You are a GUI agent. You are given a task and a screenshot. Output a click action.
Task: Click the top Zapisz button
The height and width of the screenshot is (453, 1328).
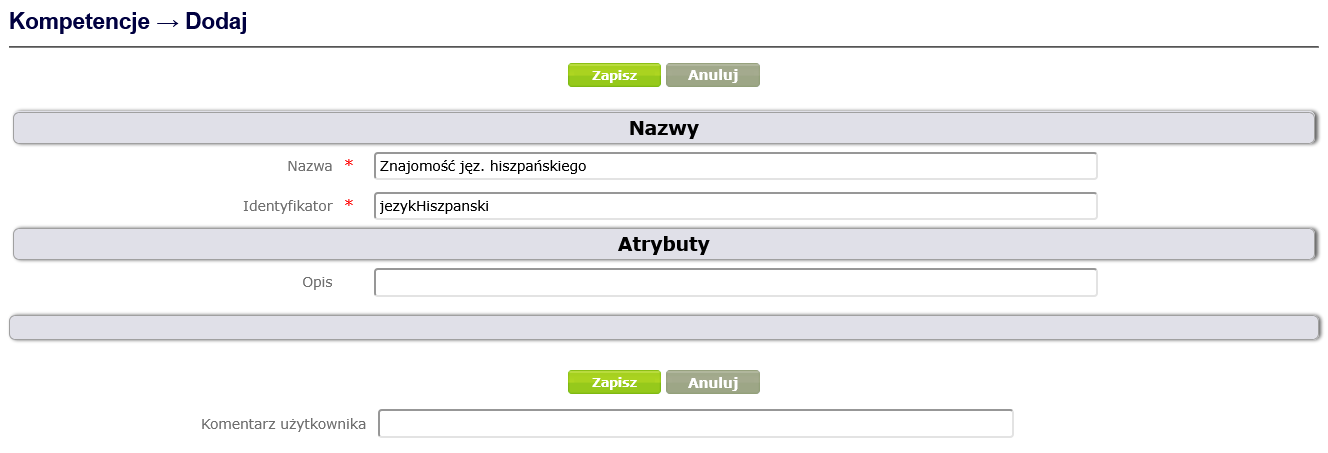tap(614, 75)
